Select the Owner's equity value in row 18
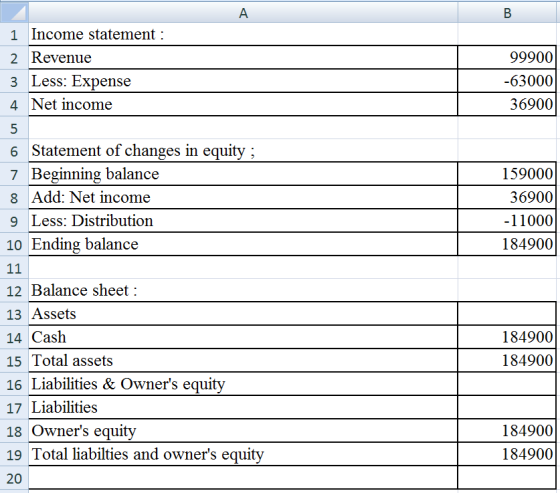Viewport: 560px width, 493px height. pyautogui.click(x=507, y=431)
